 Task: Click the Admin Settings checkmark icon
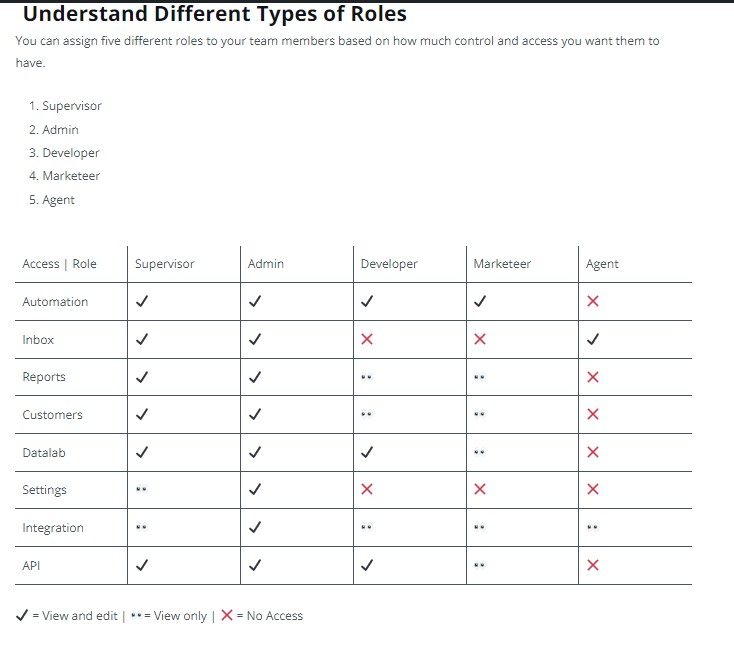pos(255,490)
